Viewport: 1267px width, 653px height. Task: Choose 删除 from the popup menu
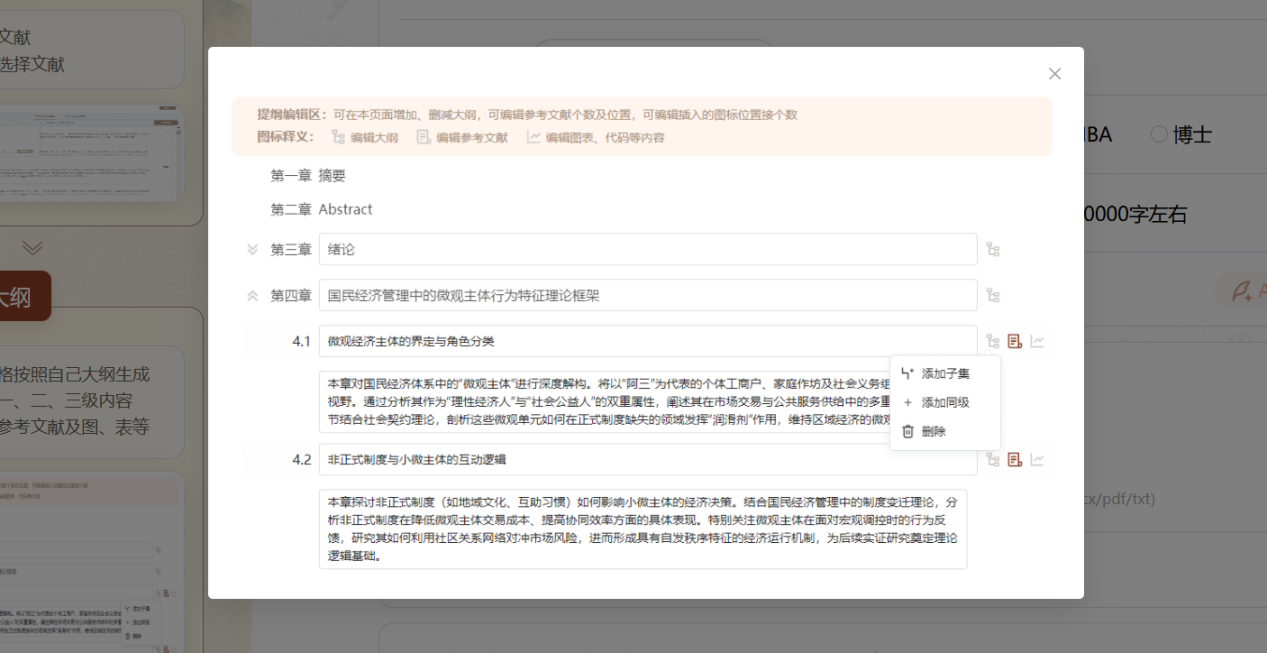(x=945, y=432)
